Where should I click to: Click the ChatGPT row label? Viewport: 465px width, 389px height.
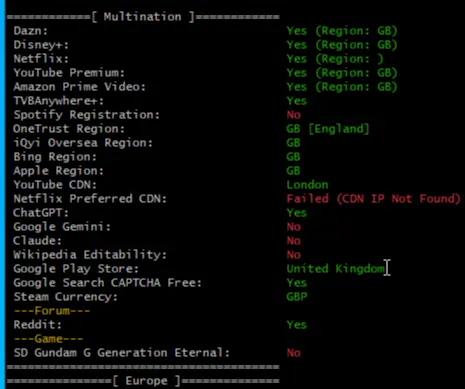(x=41, y=213)
